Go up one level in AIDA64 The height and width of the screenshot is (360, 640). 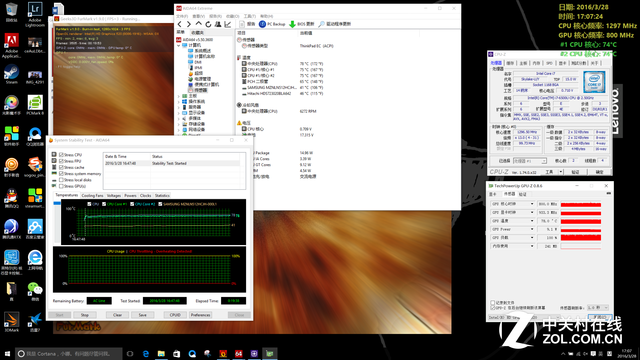click(198, 24)
